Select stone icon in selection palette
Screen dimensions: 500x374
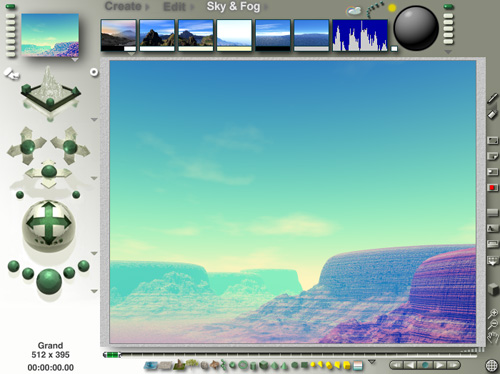click(204, 366)
